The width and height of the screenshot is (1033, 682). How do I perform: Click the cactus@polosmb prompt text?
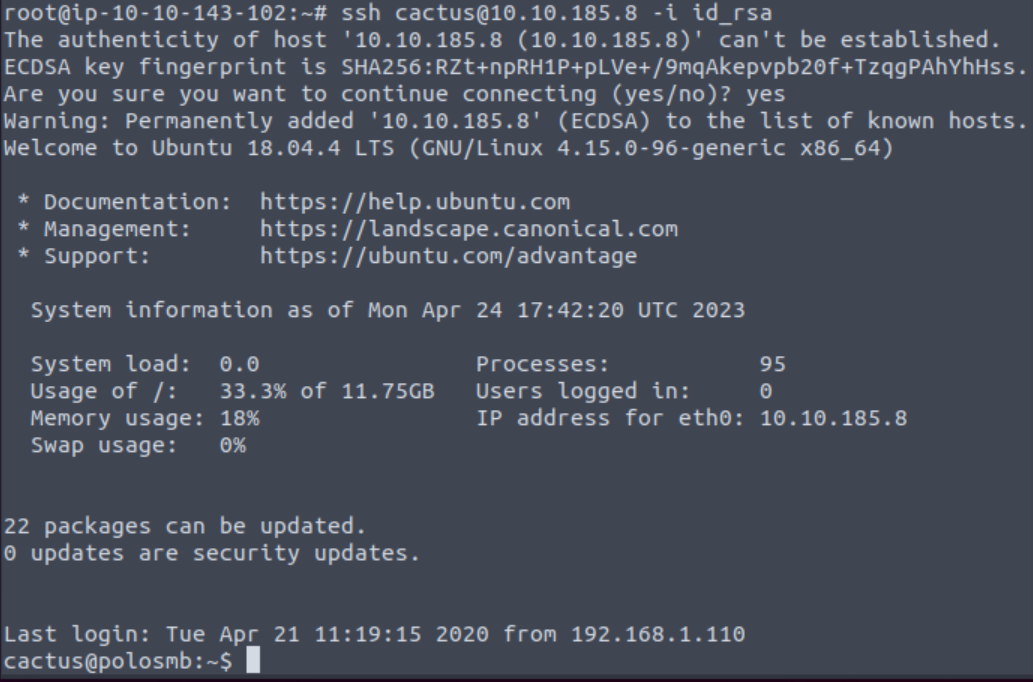tap(117, 661)
